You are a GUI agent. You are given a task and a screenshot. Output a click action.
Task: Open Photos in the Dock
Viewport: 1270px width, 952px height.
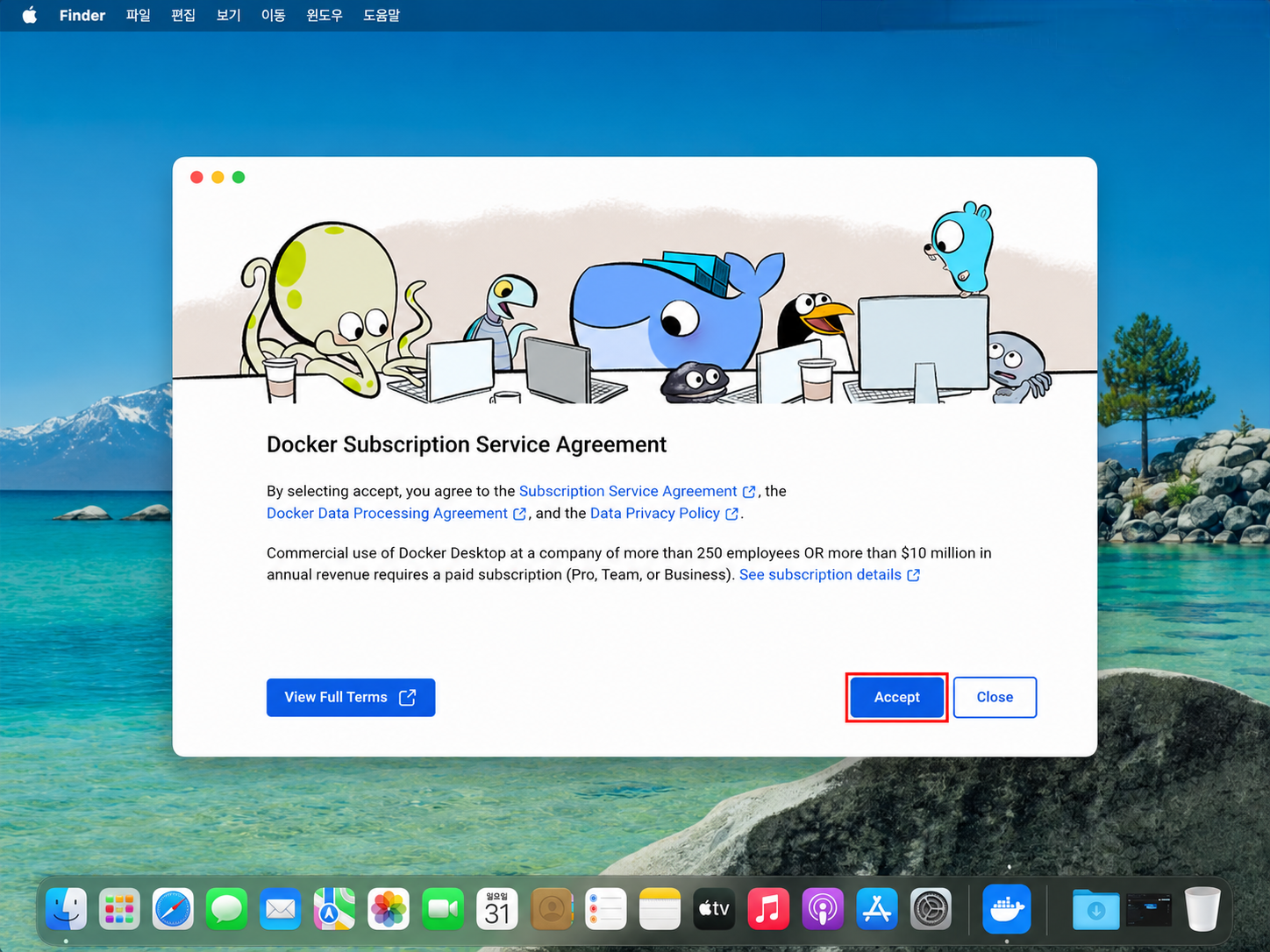coord(389,909)
